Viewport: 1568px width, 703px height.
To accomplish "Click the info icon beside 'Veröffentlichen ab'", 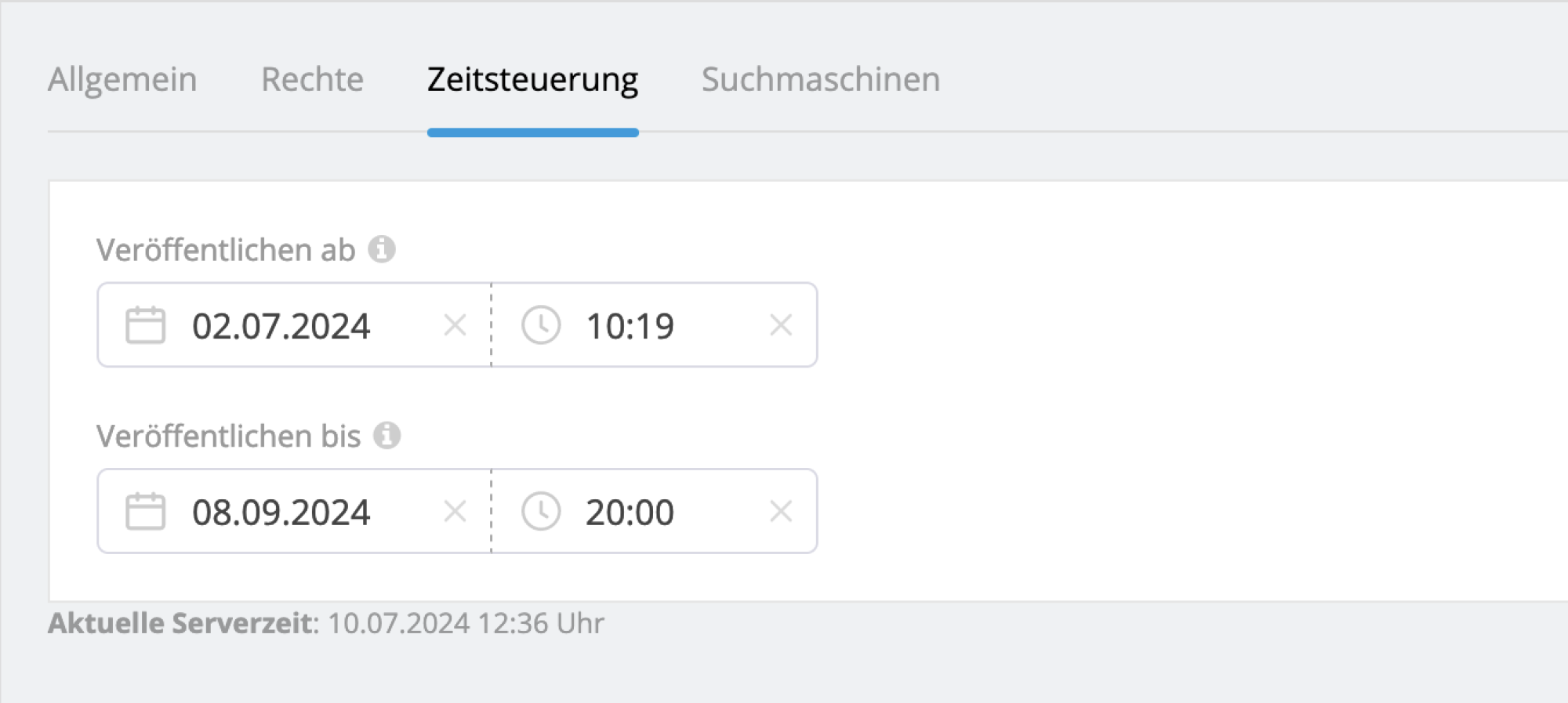I will click(383, 249).
